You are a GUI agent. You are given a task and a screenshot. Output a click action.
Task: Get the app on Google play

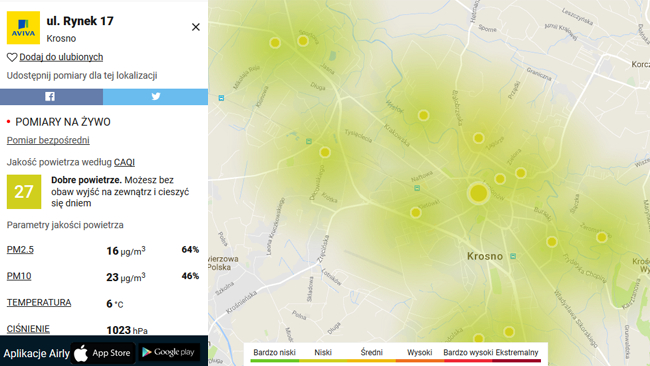[x=169, y=353]
